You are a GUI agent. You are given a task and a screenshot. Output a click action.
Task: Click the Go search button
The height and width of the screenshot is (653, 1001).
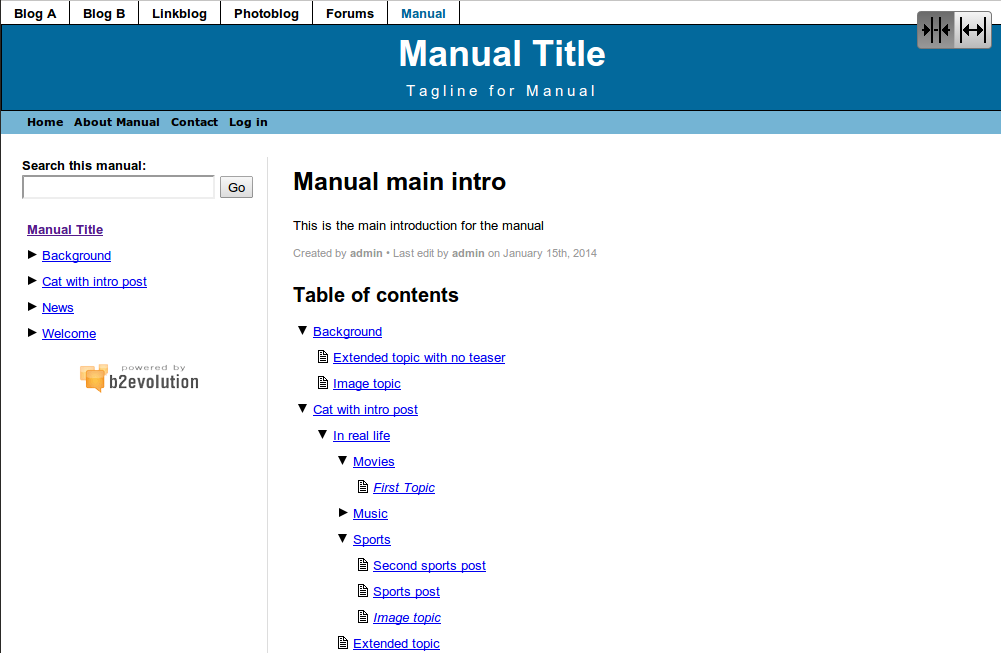[236, 187]
